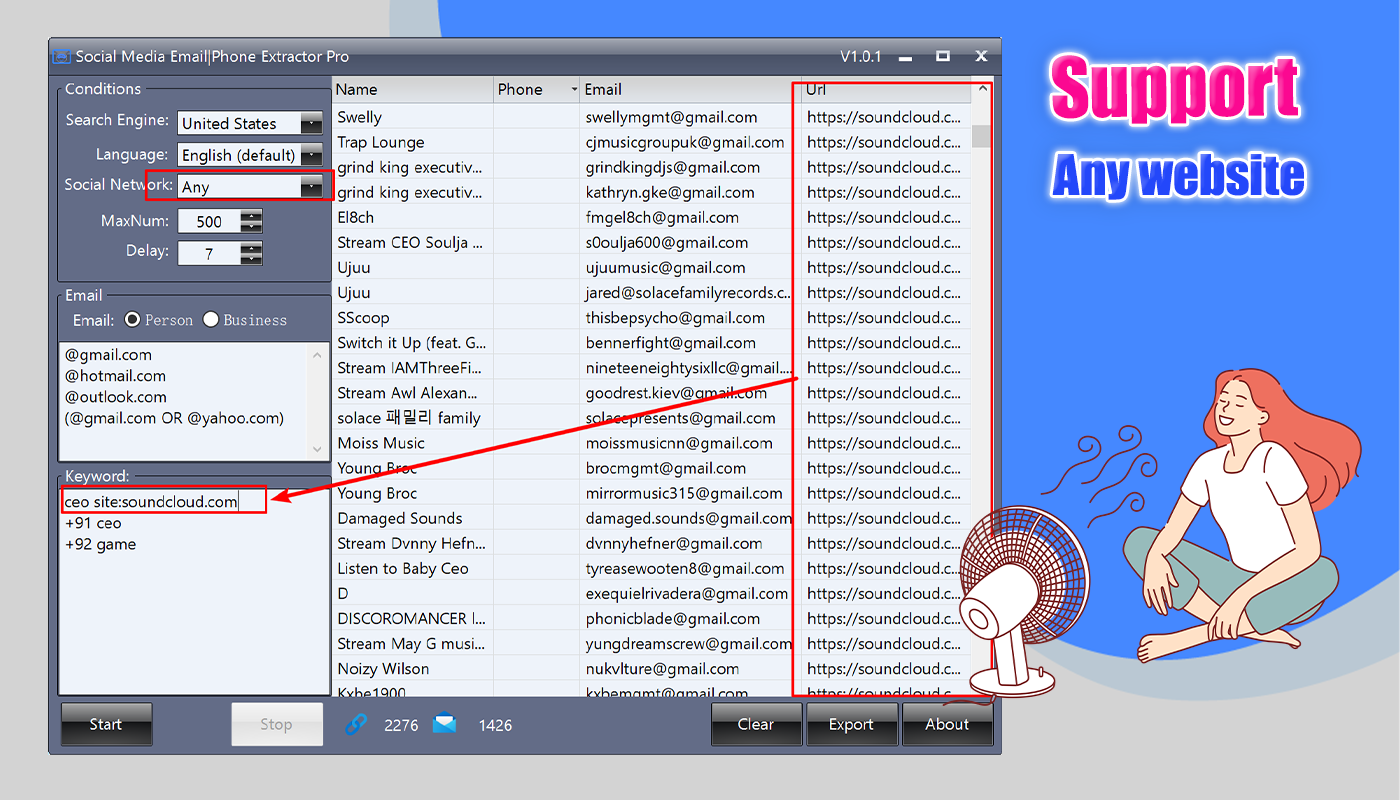The image size is (1400, 800).
Task: Open the Phone column filter arrow
Action: click(x=574, y=90)
